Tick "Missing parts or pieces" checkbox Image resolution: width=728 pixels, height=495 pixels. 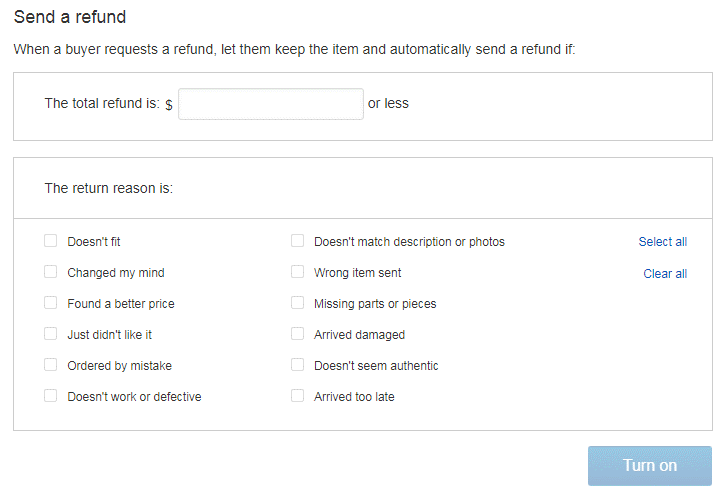coord(298,303)
